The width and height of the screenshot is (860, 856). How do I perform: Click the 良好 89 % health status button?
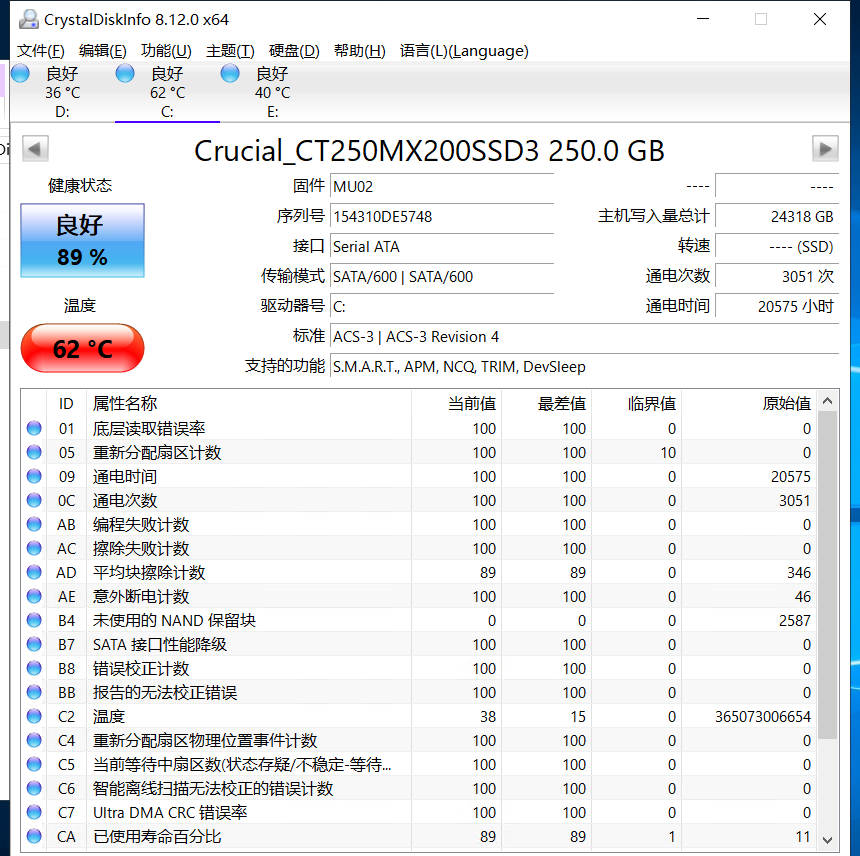[82, 241]
